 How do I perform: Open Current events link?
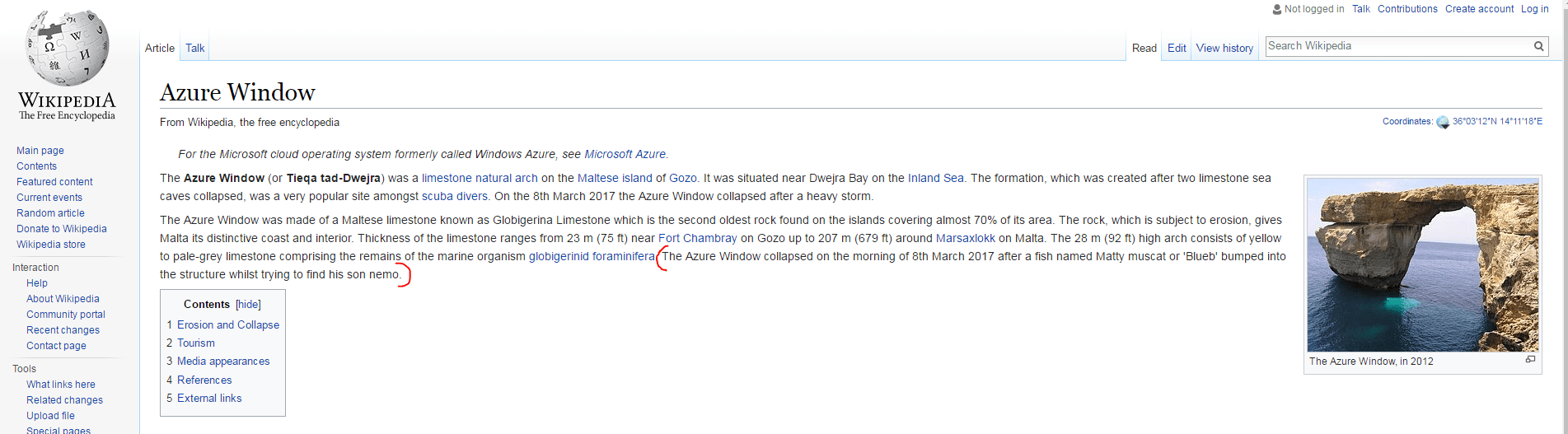[x=49, y=198]
